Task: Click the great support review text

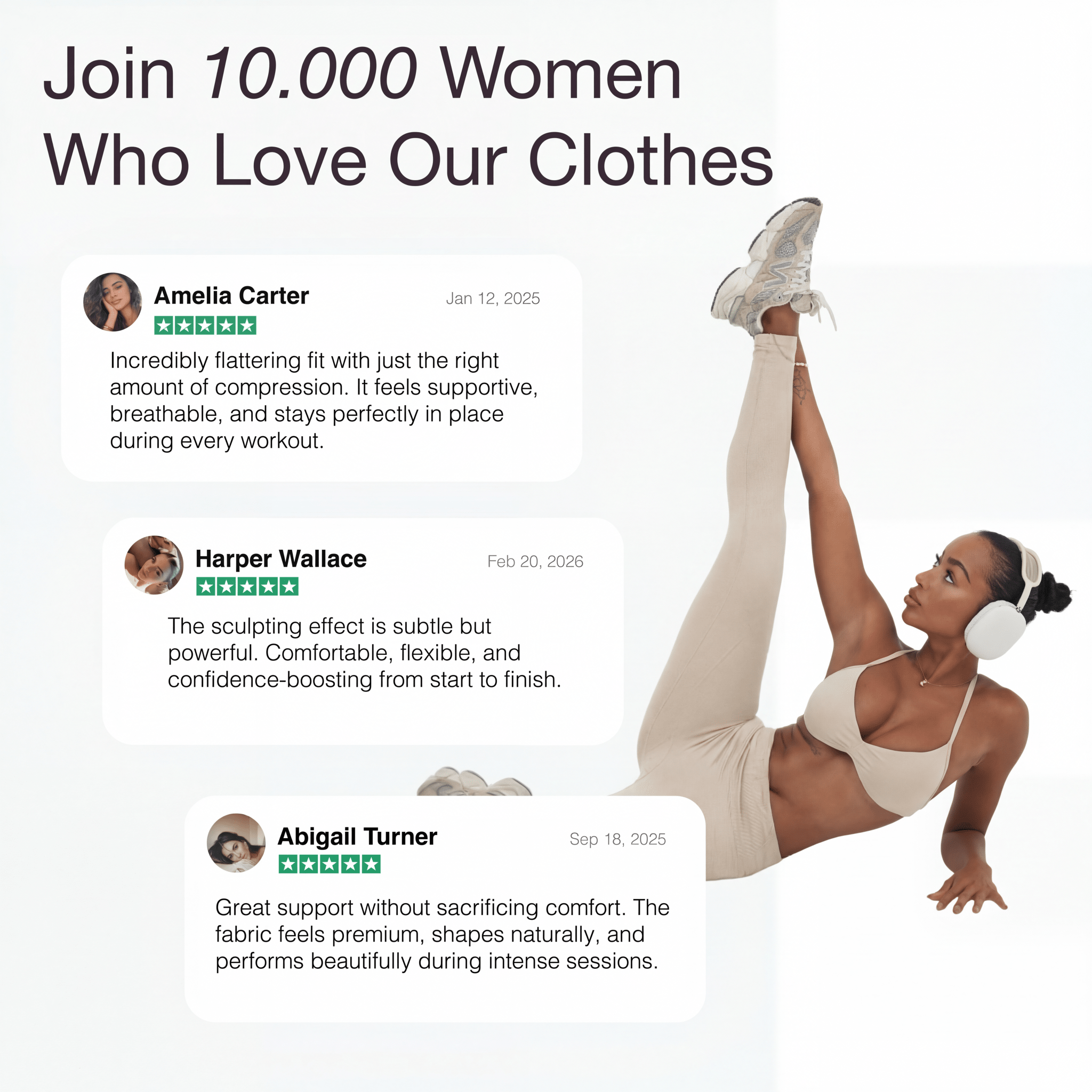Action: pyautogui.click(x=443, y=934)
